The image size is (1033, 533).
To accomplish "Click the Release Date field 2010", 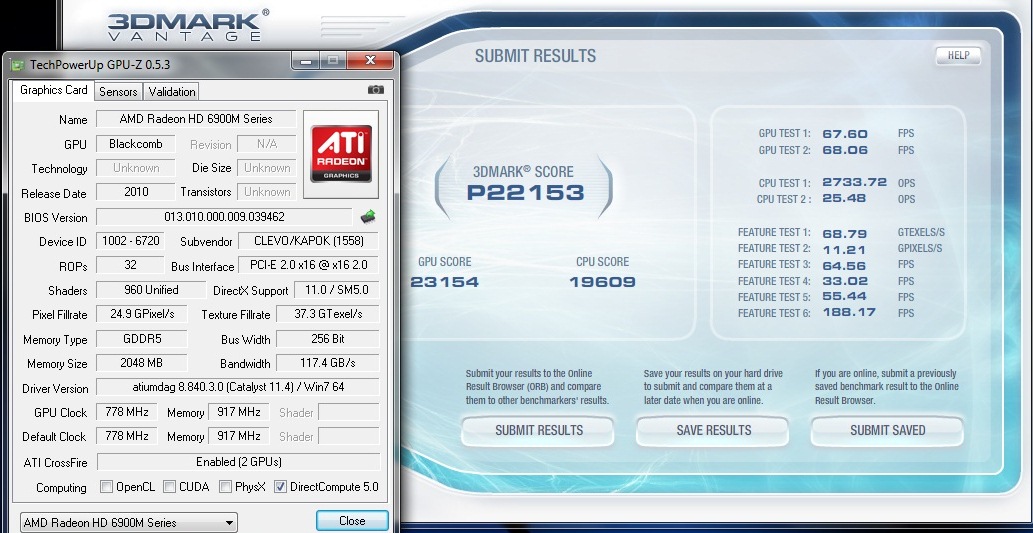I will (136, 192).
